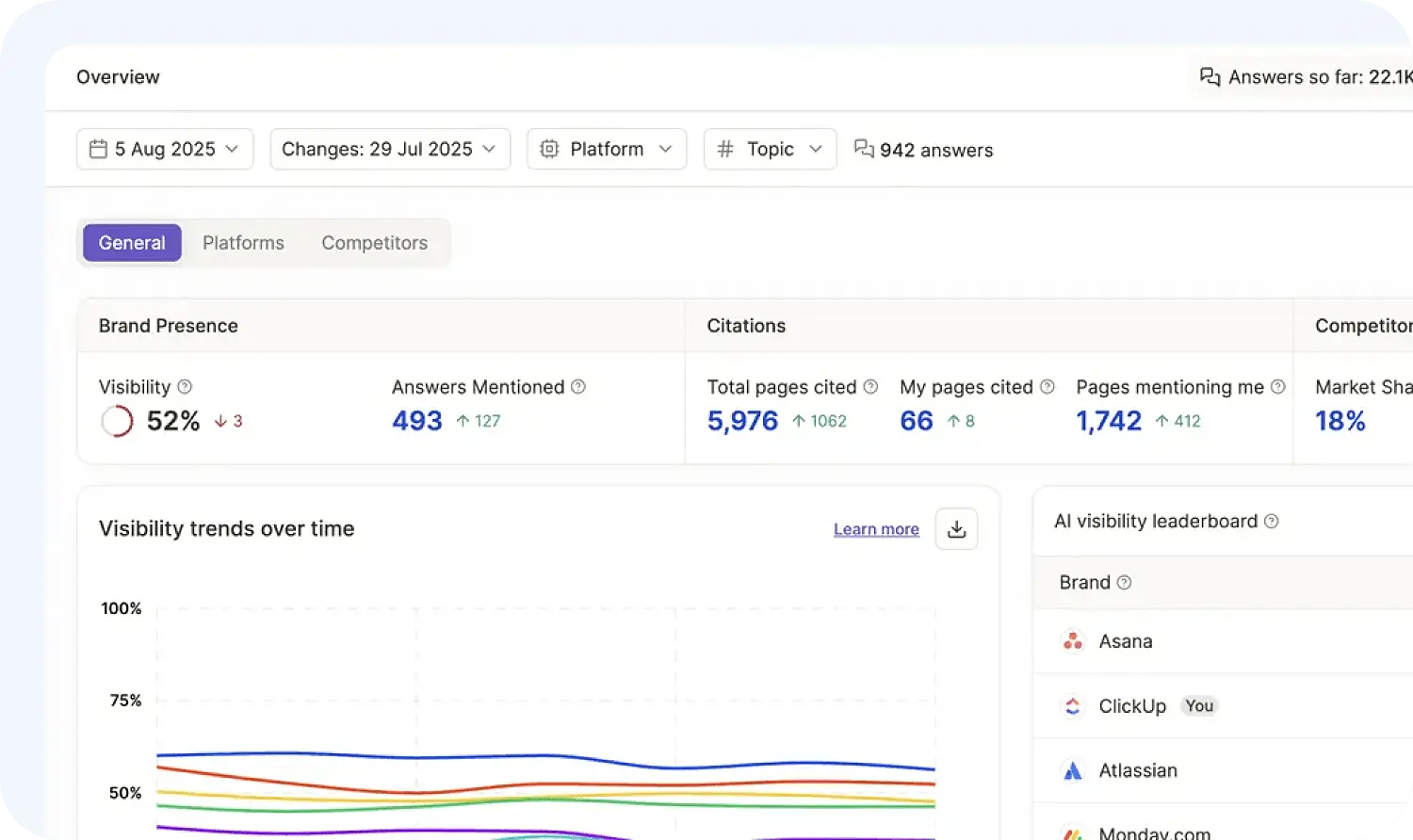Viewport: 1413px width, 840px height.
Task: Select the Atlassian logo in the leaderboard
Action: pyautogui.click(x=1072, y=770)
